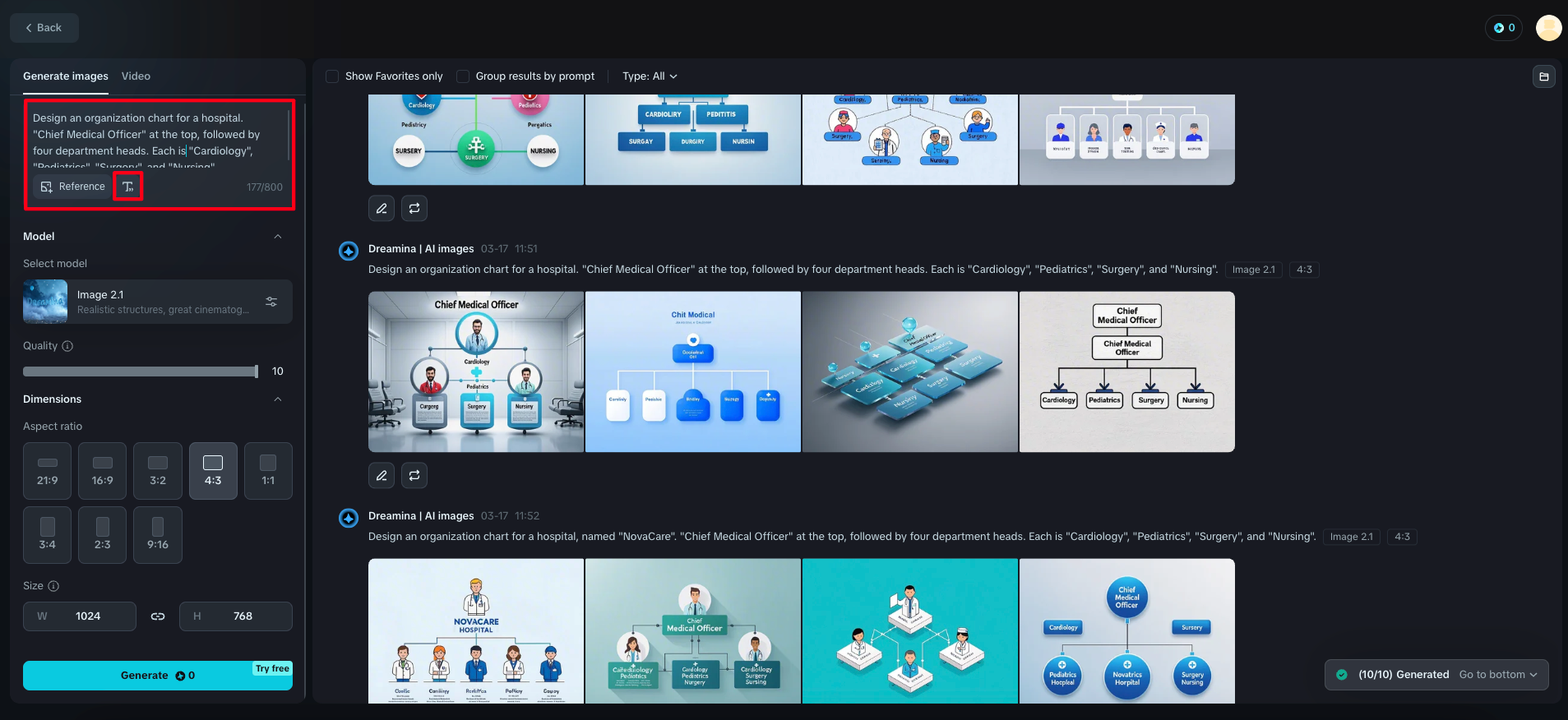Click the Try free badge
The image size is (1568, 720).
click(272, 668)
